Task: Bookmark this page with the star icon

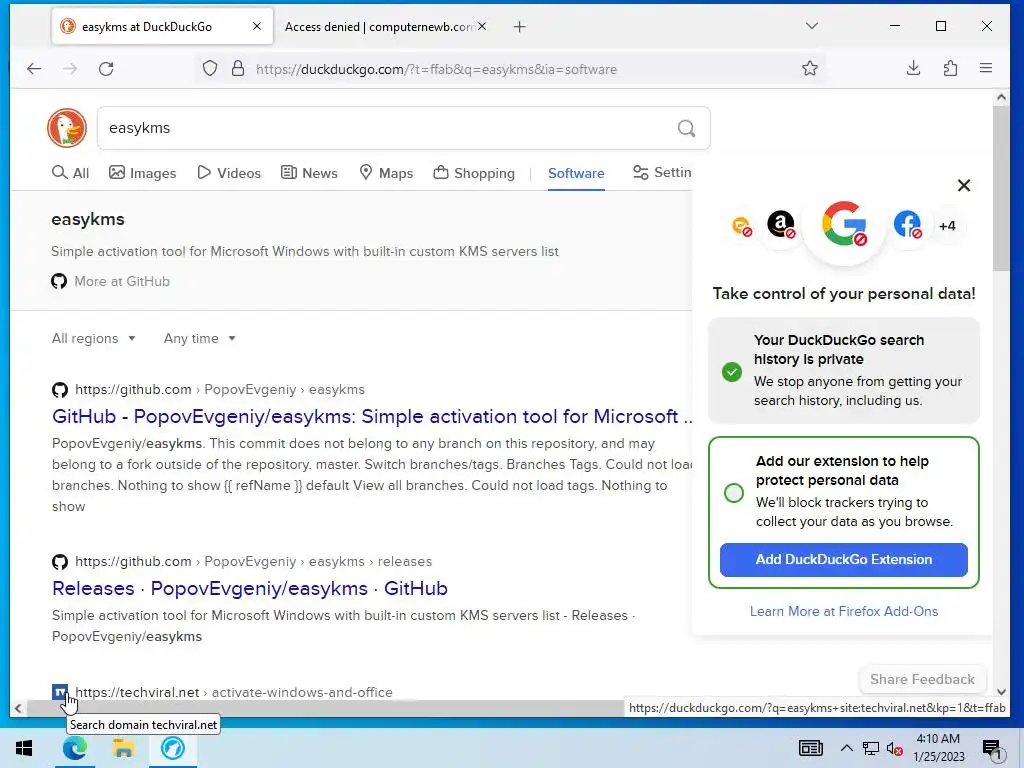Action: (x=810, y=69)
